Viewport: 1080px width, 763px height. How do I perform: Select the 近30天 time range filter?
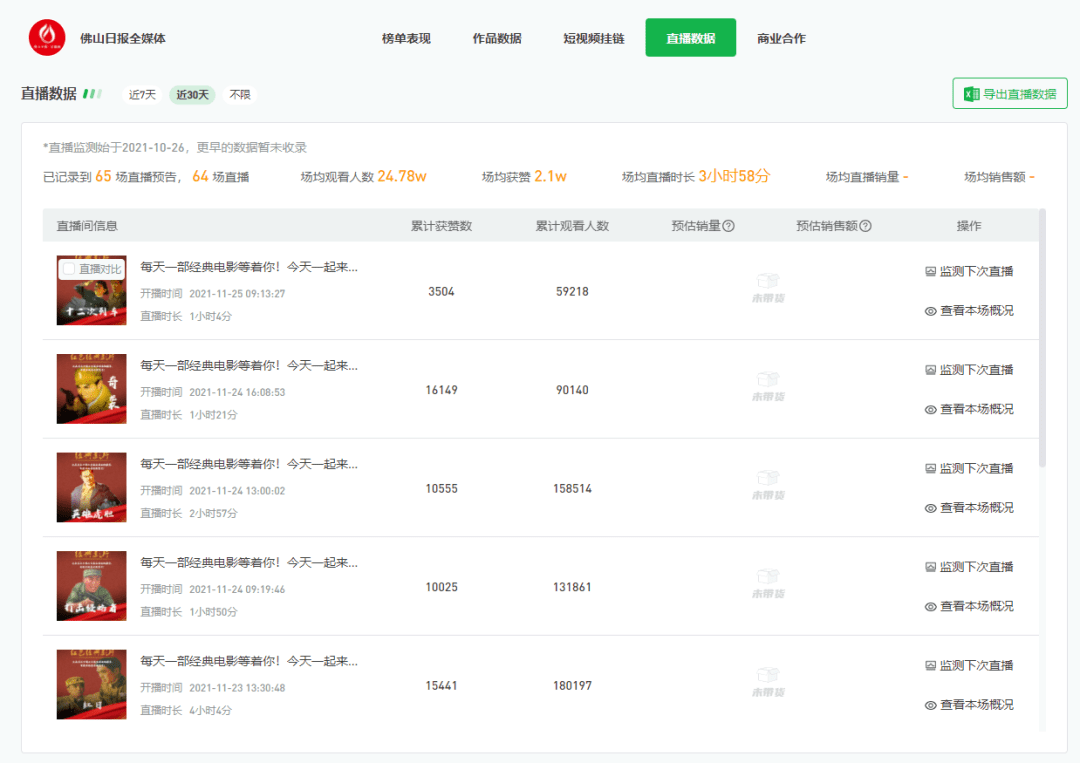coord(192,94)
